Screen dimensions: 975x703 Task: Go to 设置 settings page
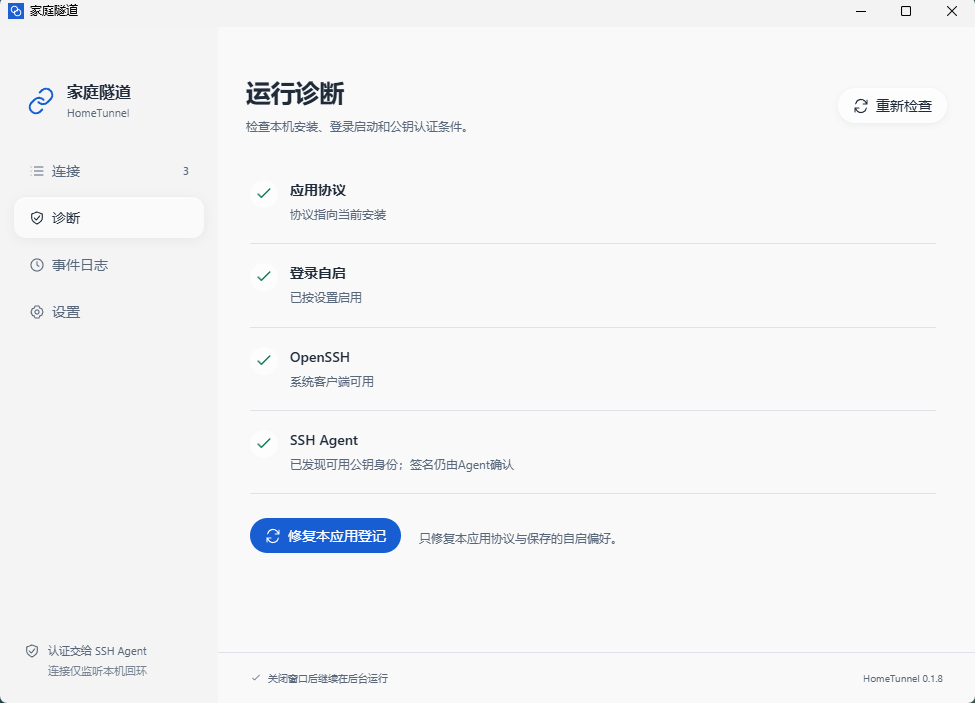tap(109, 312)
